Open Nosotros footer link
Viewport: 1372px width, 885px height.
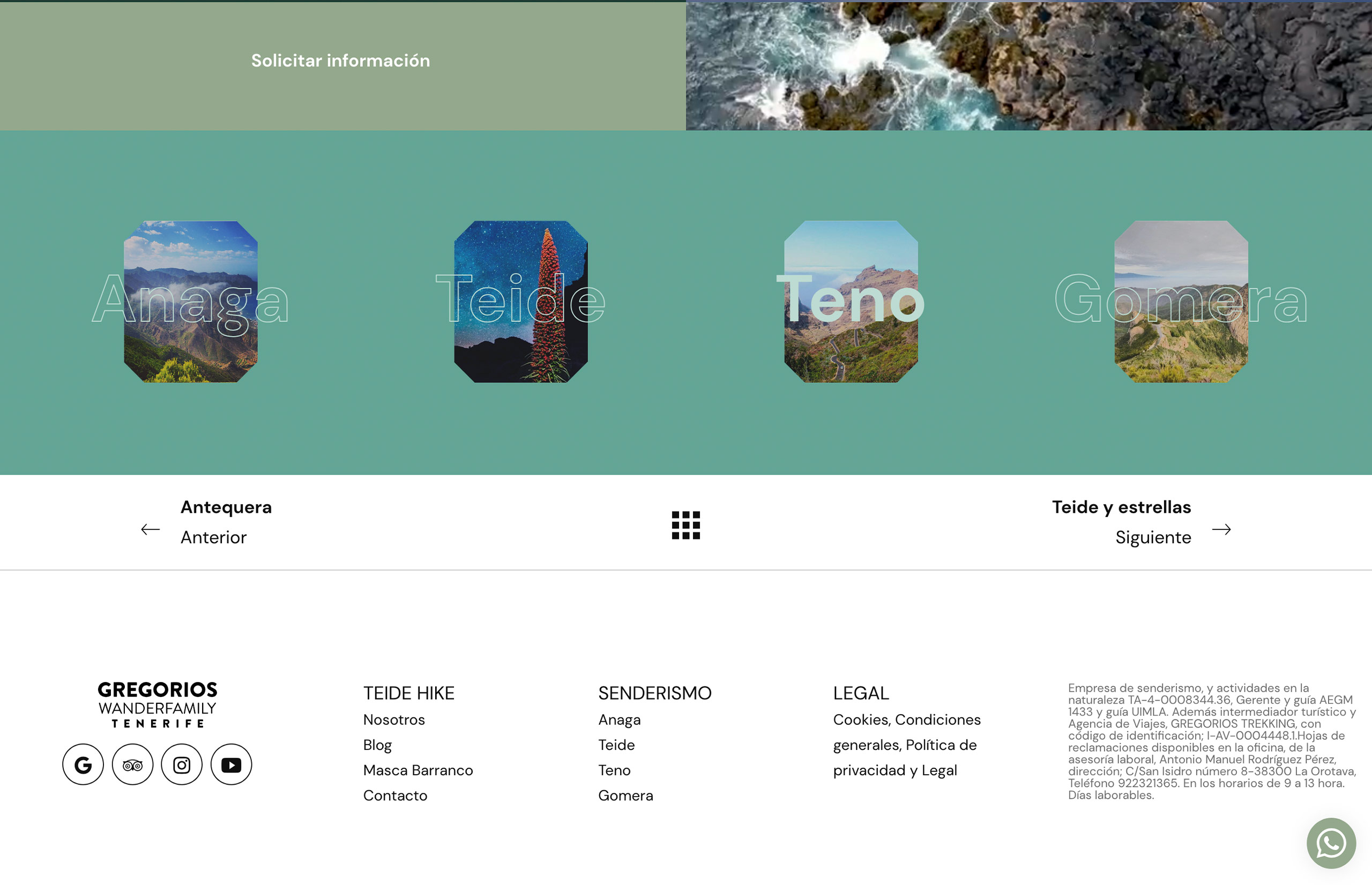pos(394,719)
